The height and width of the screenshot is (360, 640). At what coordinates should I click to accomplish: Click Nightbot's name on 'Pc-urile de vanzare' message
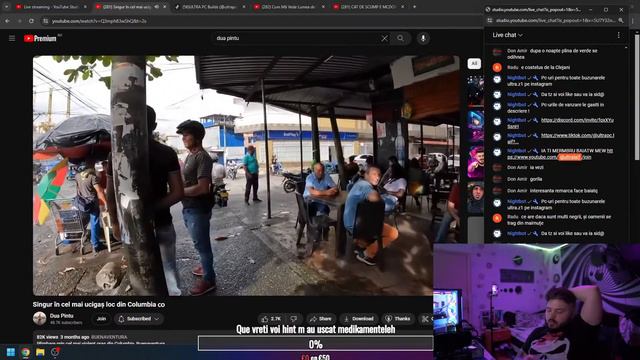[x=516, y=105]
